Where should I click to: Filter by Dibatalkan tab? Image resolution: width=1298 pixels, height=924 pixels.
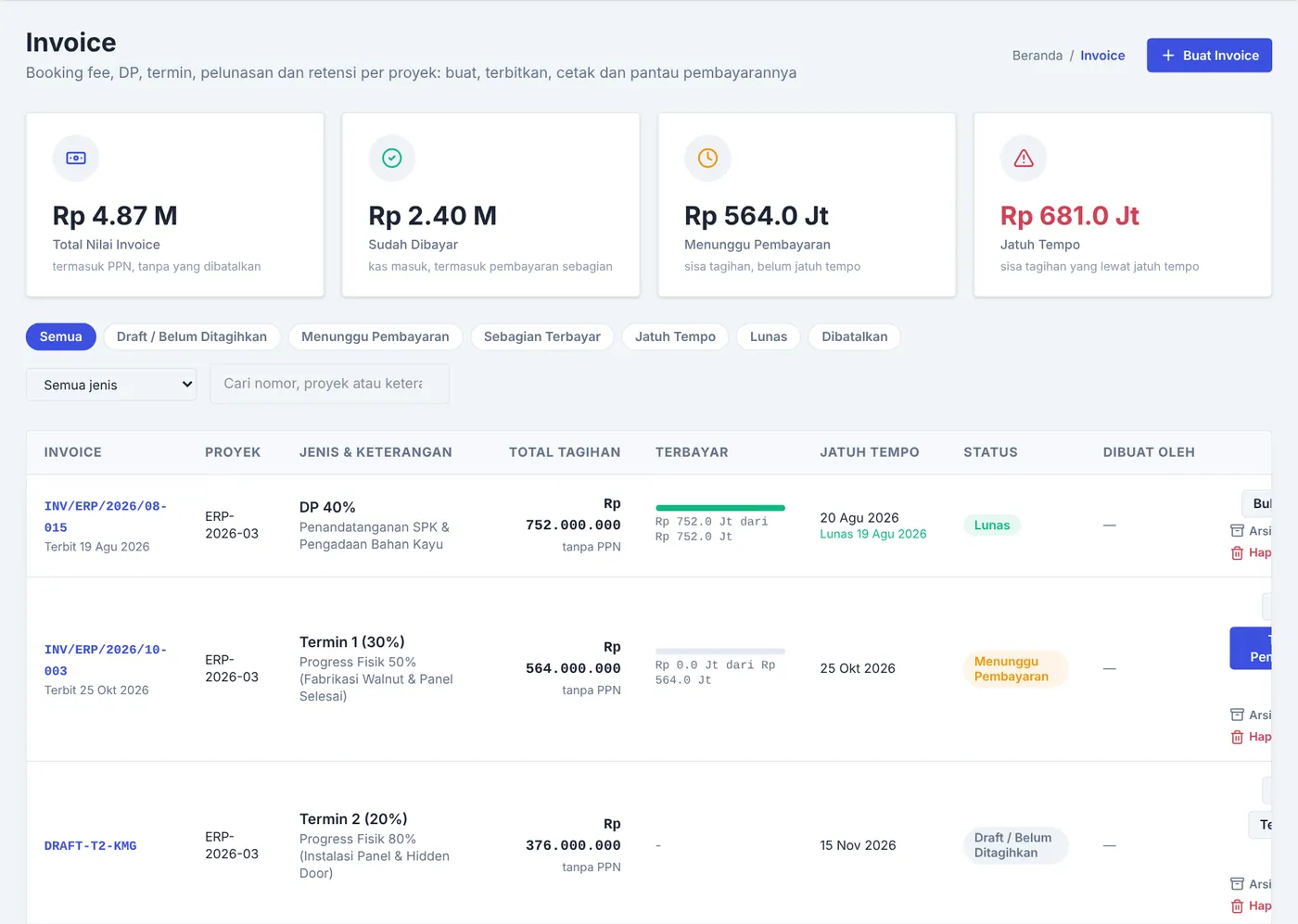[x=855, y=336]
